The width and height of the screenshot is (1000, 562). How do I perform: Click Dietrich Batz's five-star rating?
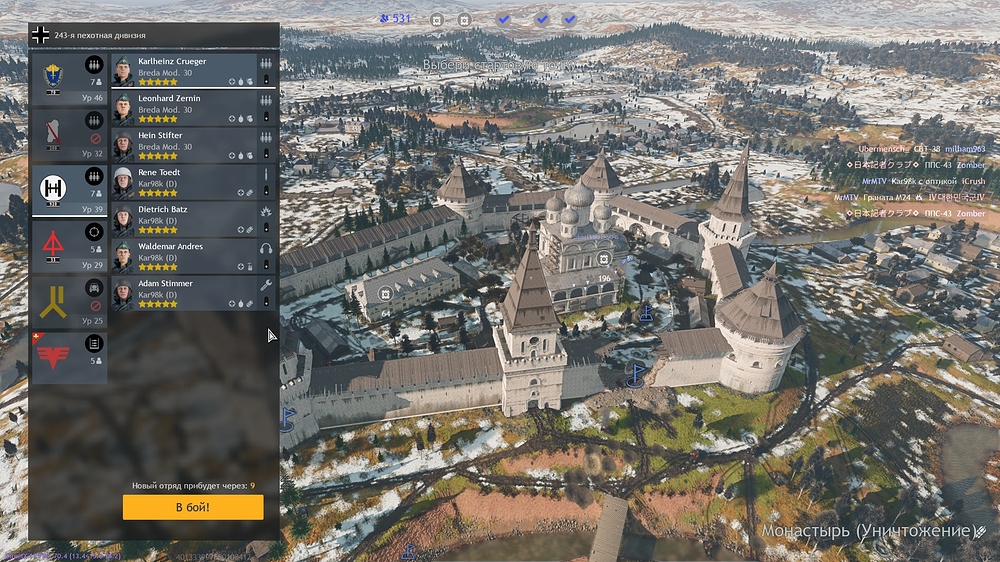[x=158, y=230]
